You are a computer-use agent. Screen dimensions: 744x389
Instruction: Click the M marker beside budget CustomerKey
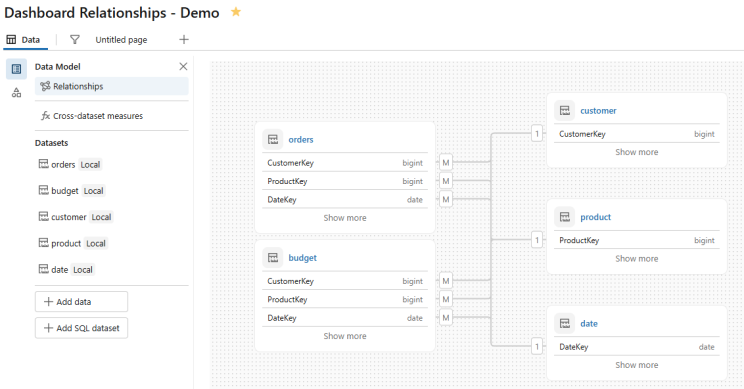(446, 281)
